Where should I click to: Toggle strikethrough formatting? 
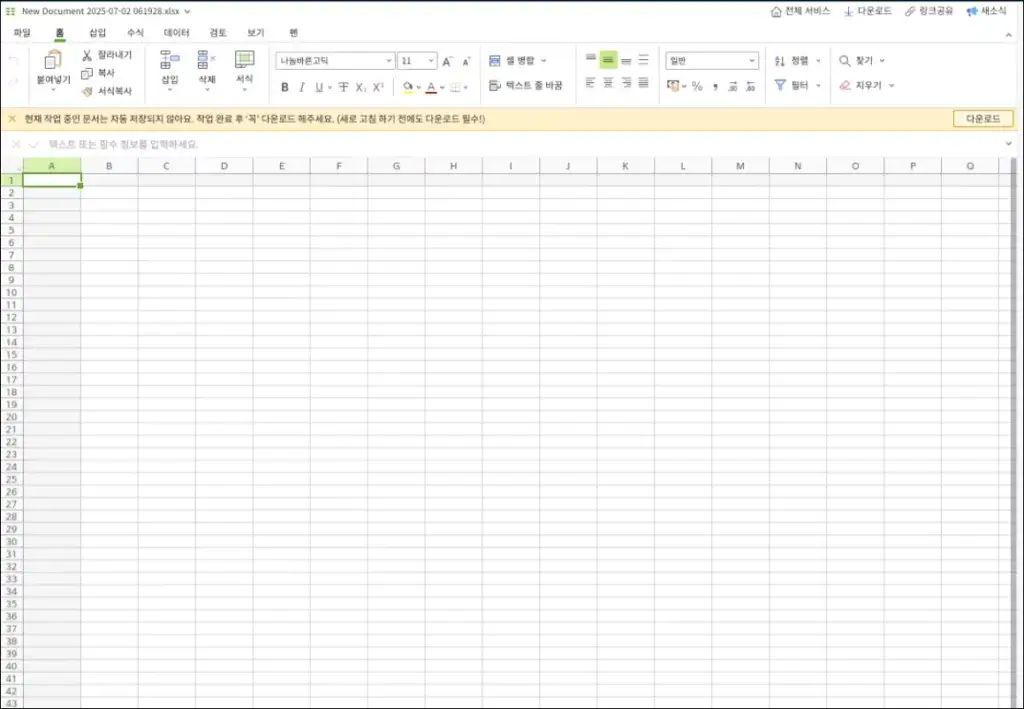[x=344, y=87]
